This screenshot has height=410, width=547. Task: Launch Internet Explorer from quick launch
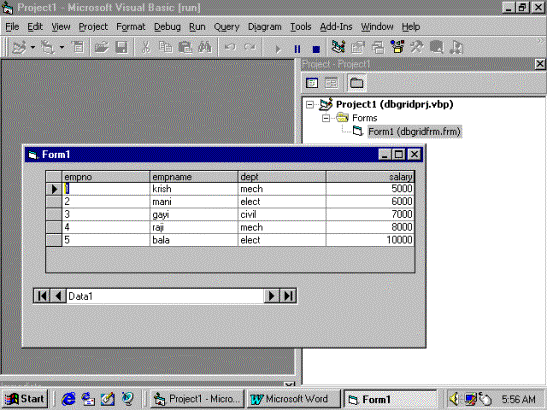68,399
